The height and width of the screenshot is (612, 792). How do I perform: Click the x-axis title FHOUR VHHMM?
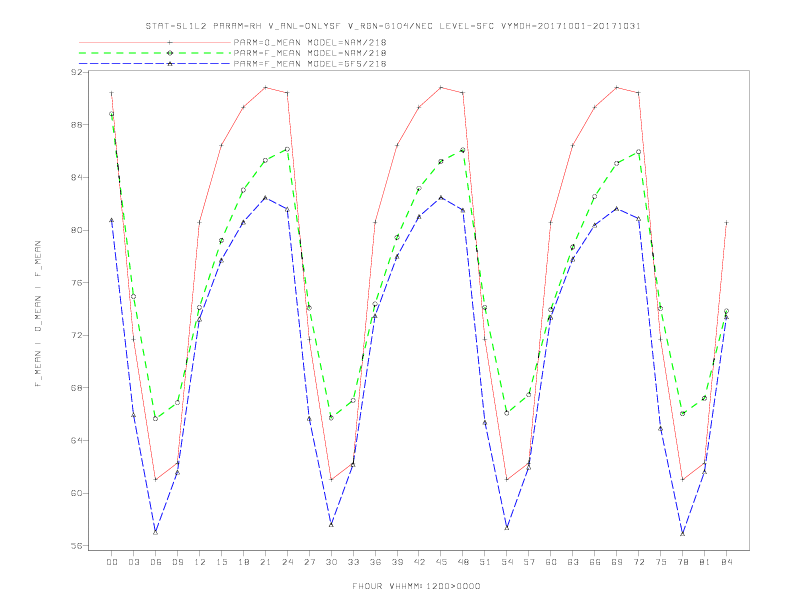click(416, 586)
